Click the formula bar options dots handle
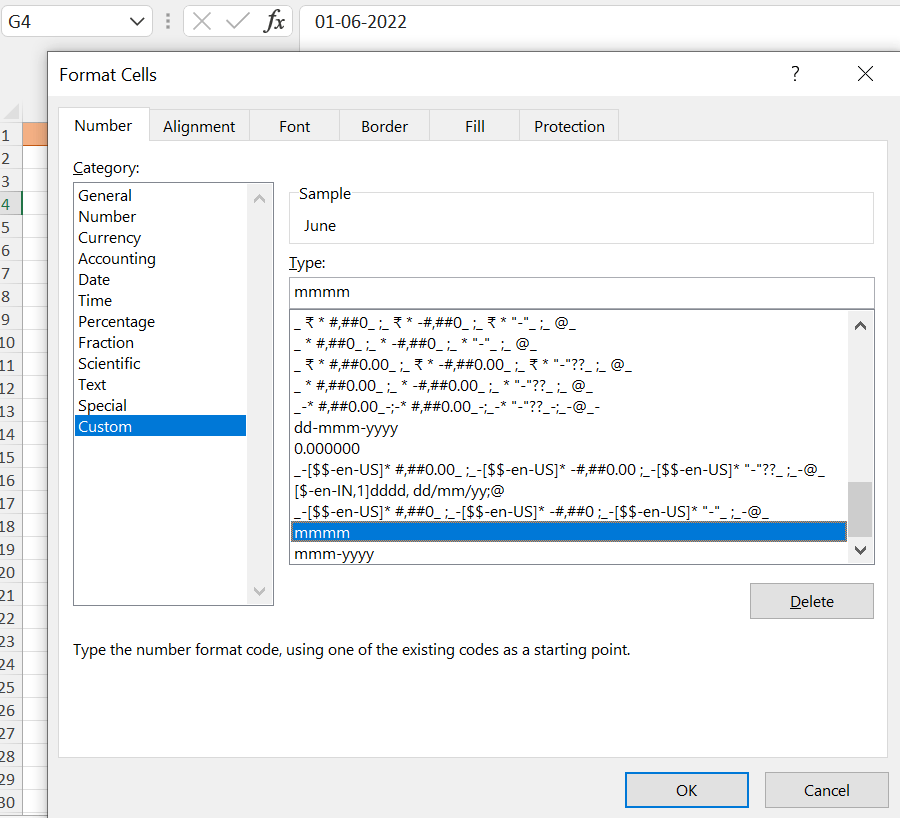This screenshot has width=900, height=818. coord(168,22)
